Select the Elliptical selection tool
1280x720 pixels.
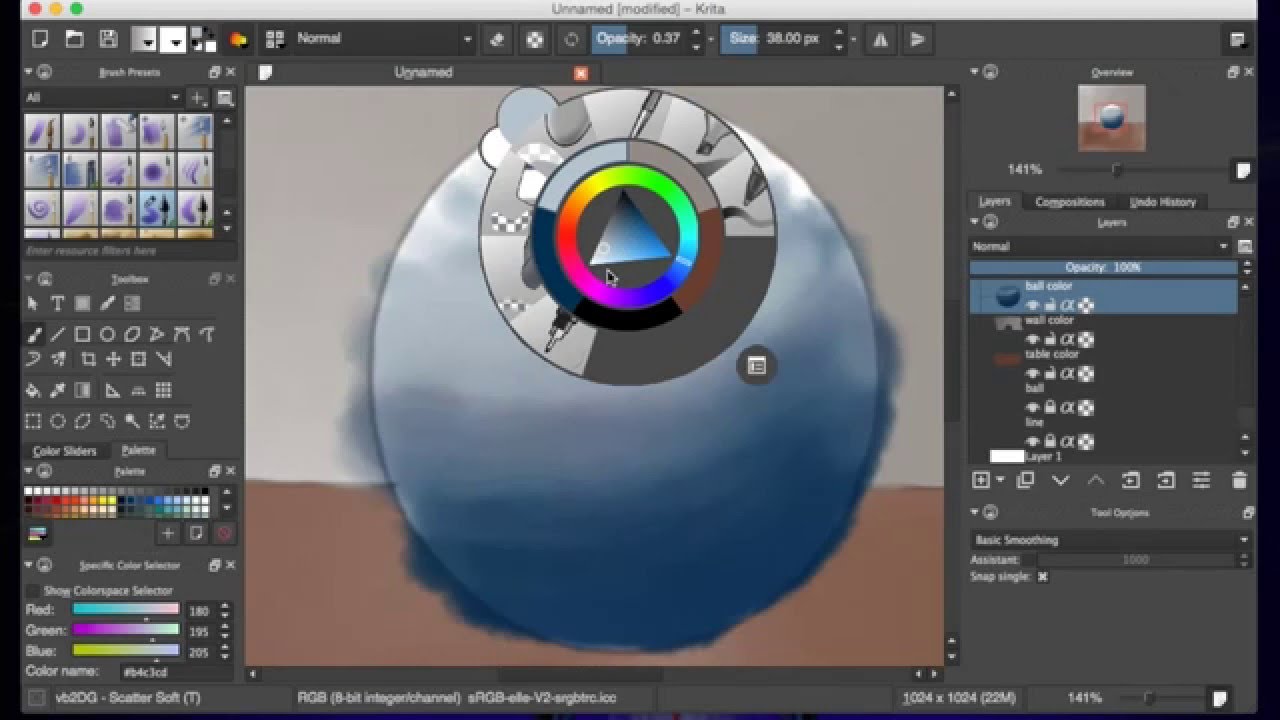pos(58,421)
